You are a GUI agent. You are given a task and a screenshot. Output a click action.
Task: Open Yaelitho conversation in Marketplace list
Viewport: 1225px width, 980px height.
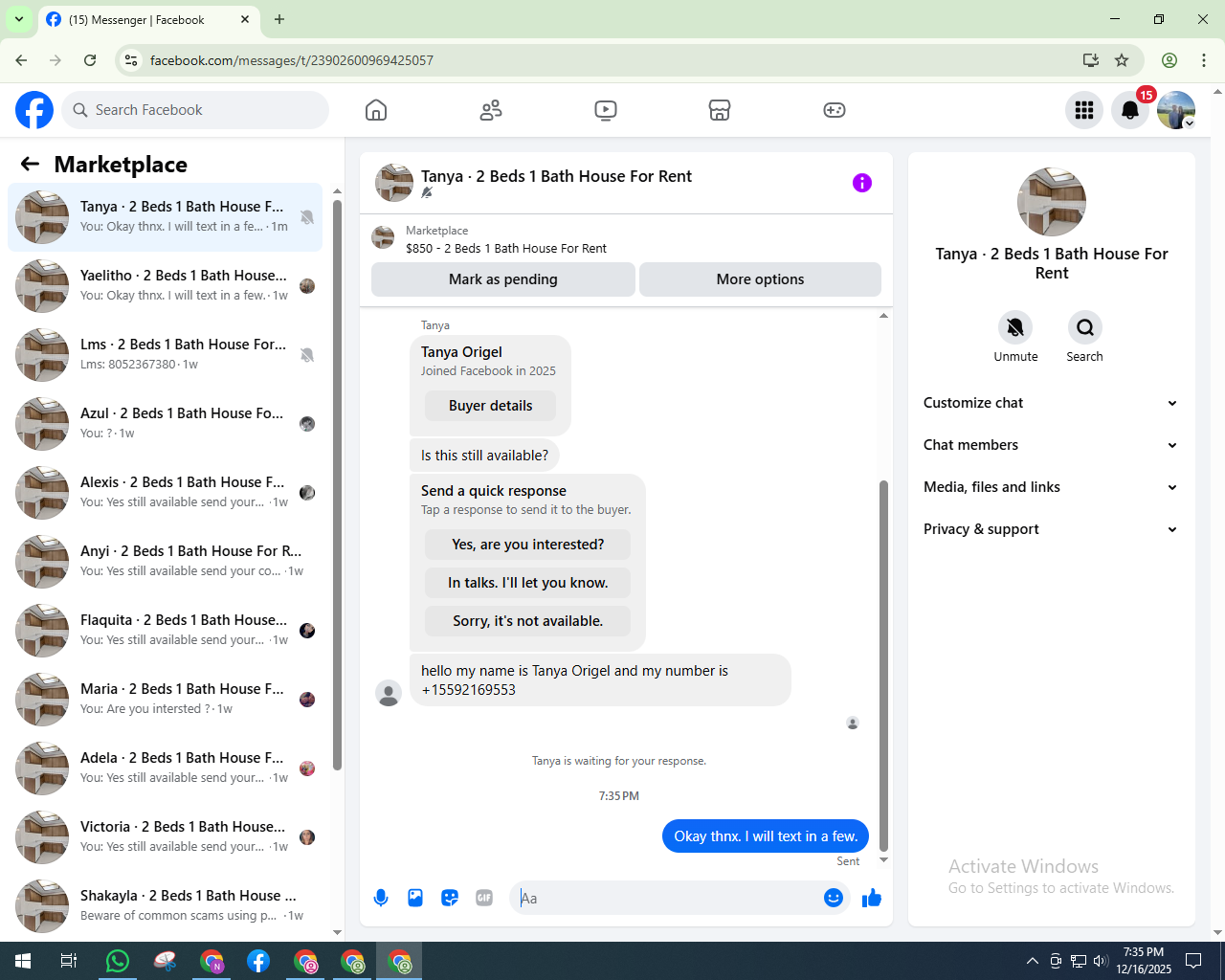point(166,286)
